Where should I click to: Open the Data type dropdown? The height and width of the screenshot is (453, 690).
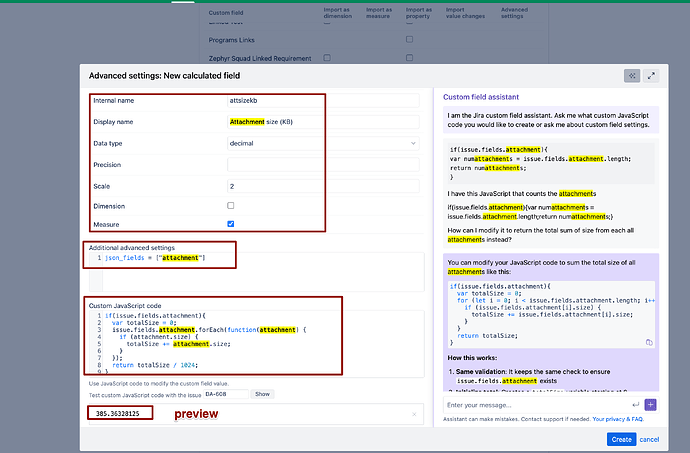click(323, 143)
